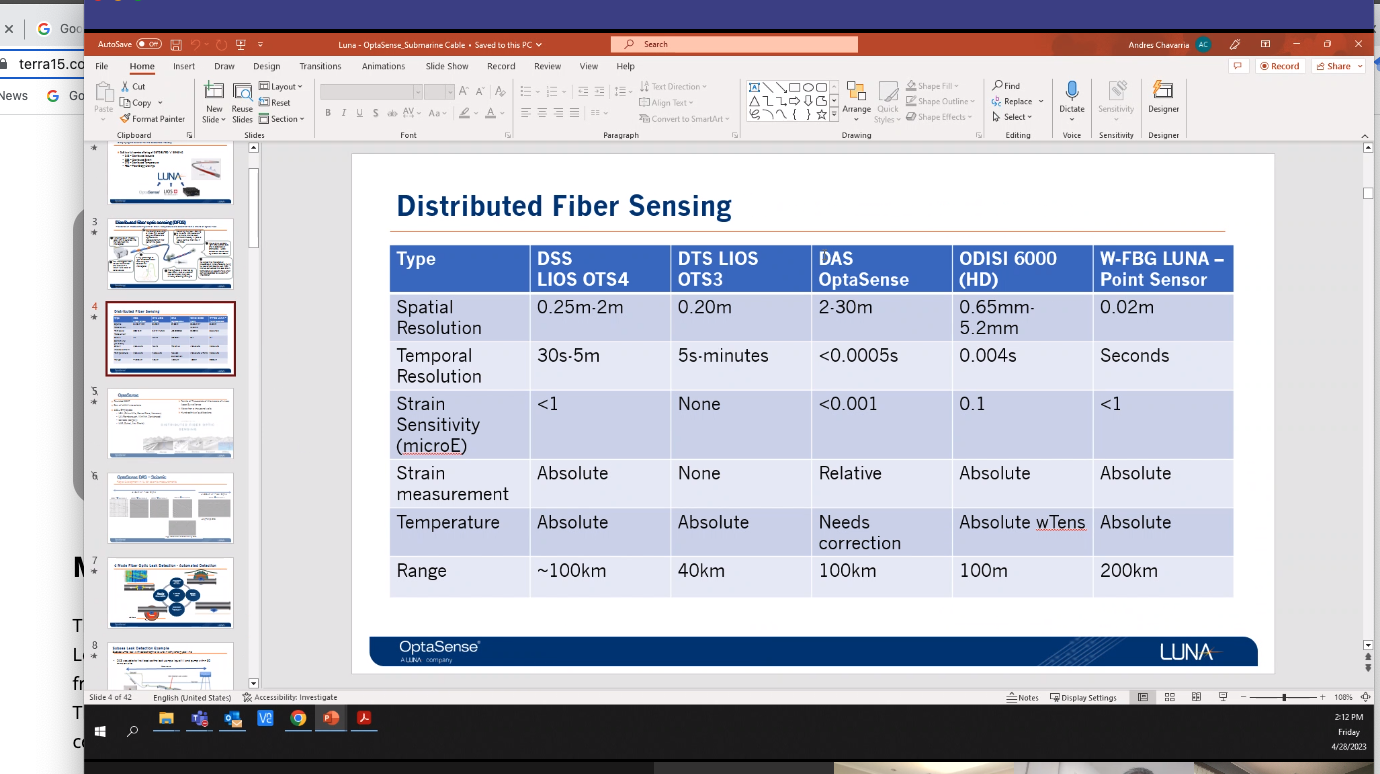This screenshot has width=1380, height=774.
Task: Open Google Chrome from the taskbar
Action: coord(298,718)
